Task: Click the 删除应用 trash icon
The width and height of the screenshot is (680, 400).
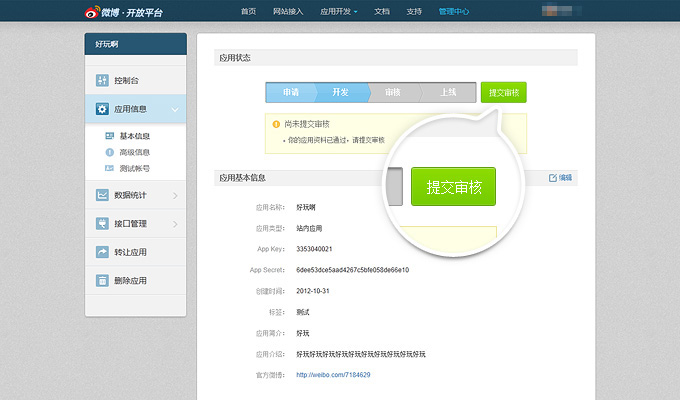Action: point(102,281)
